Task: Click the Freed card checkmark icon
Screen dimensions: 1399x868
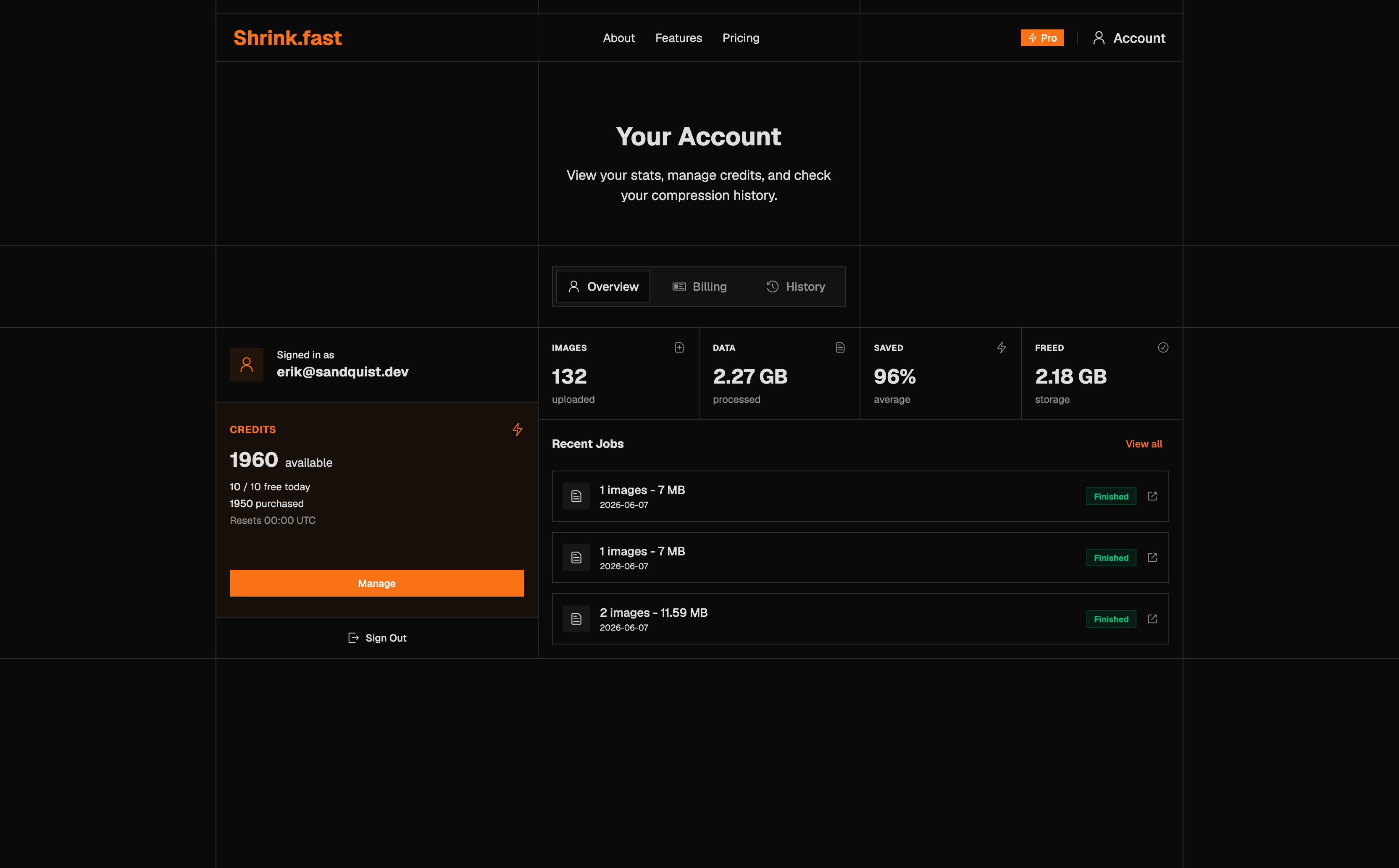Action: coord(1163,347)
